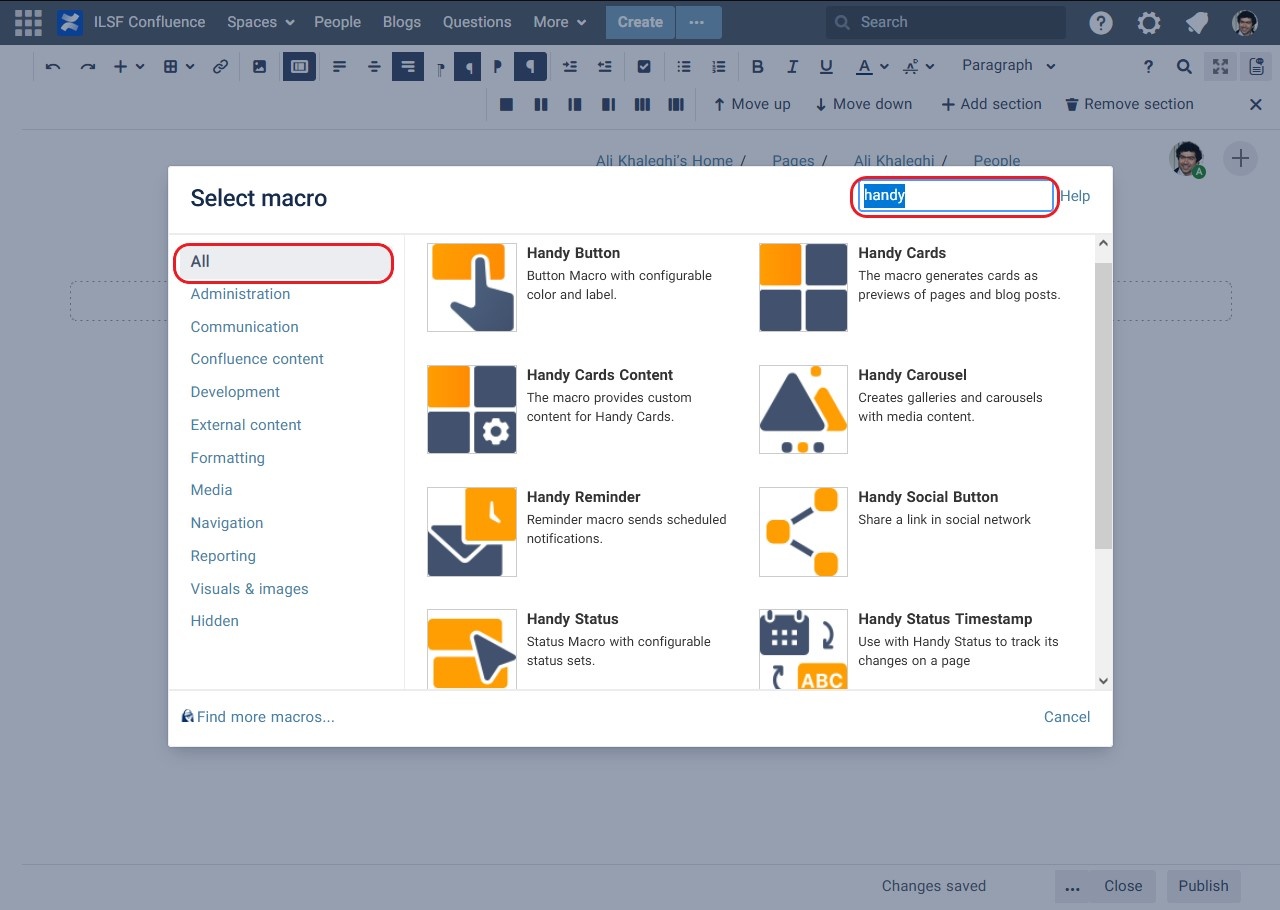Open the app switcher grid icon

(28, 22)
